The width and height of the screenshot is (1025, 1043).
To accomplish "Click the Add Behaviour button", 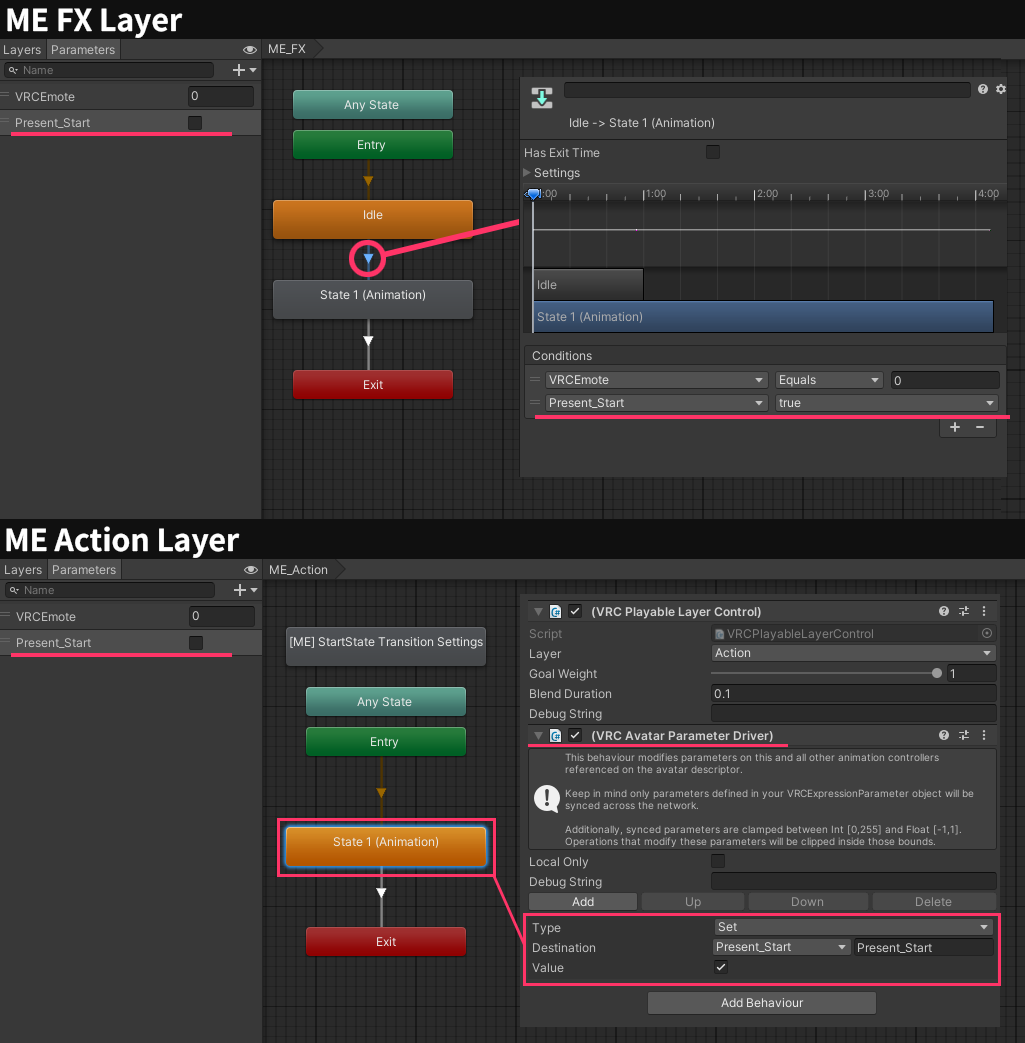I will (761, 1002).
